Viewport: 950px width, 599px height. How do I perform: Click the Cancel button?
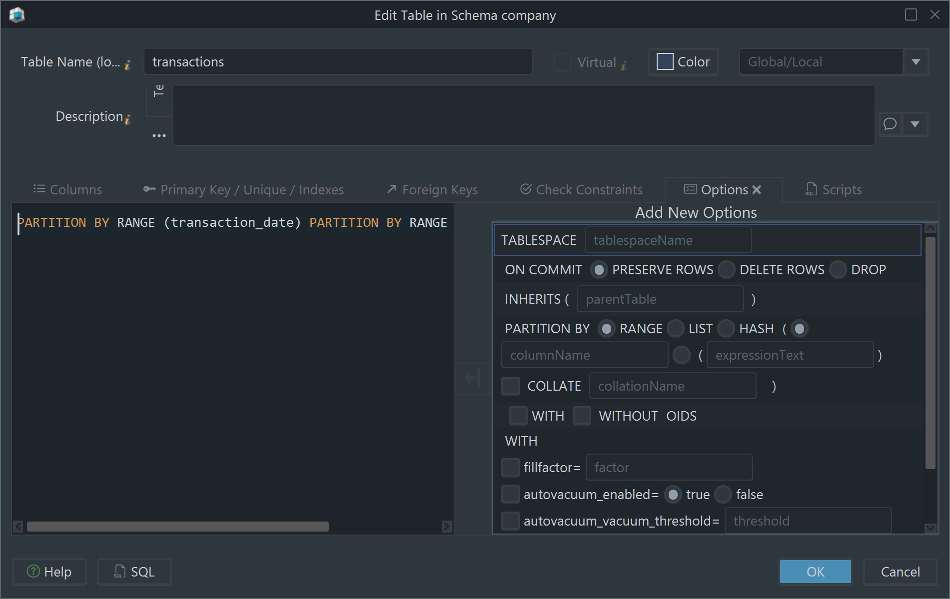900,572
